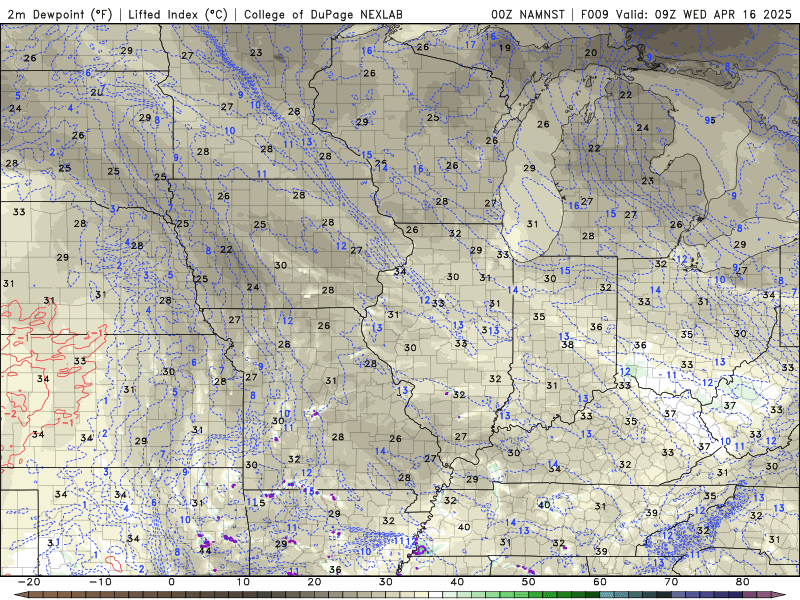Click the "50" tick on the color scale
Image resolution: width=800 pixels, height=600 pixels.
(529, 582)
